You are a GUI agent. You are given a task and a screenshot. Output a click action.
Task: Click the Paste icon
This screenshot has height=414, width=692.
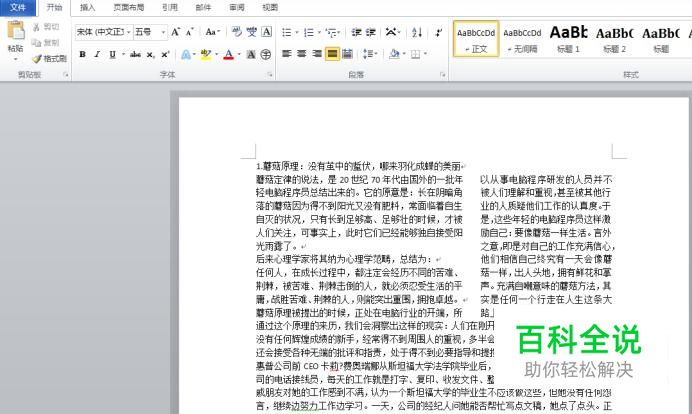click(15, 38)
